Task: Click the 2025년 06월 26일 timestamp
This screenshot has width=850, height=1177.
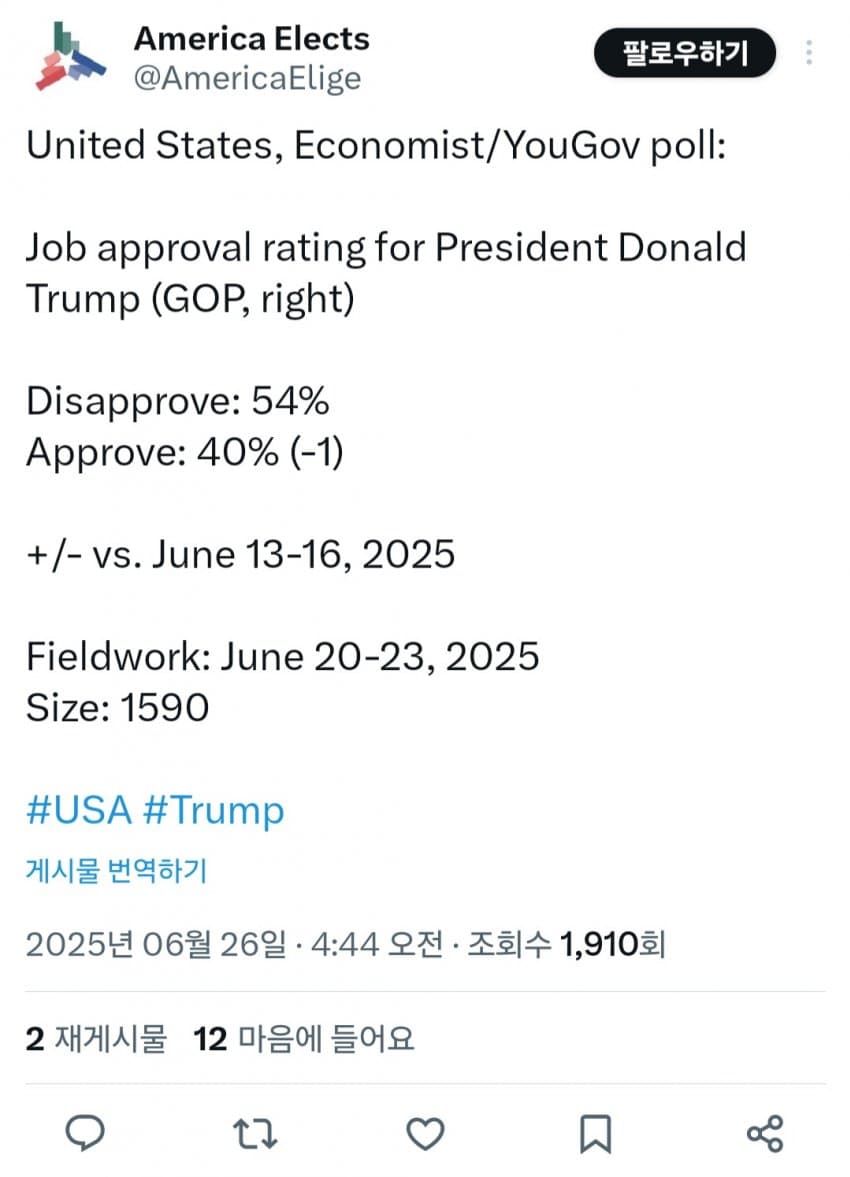Action: point(156,944)
